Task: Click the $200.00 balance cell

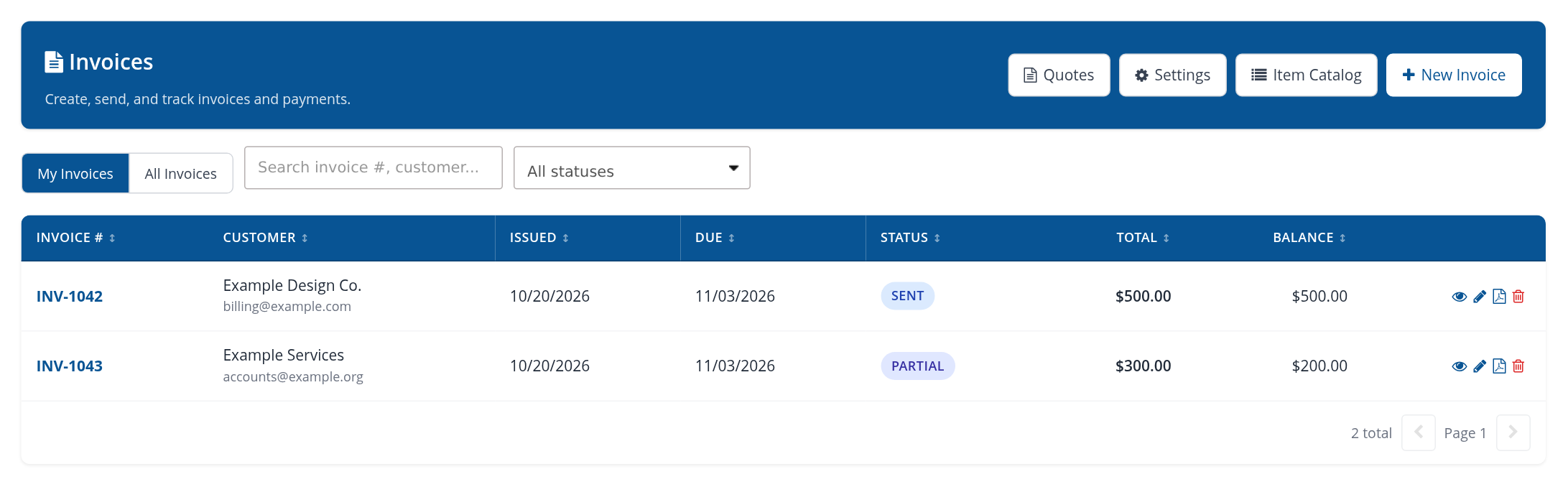Action: tap(1319, 366)
